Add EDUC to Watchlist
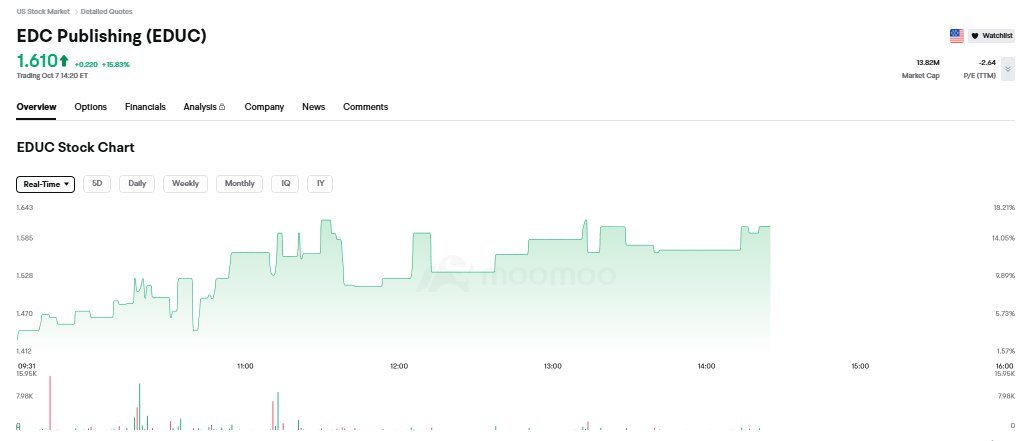The height and width of the screenshot is (441, 1030). point(991,36)
